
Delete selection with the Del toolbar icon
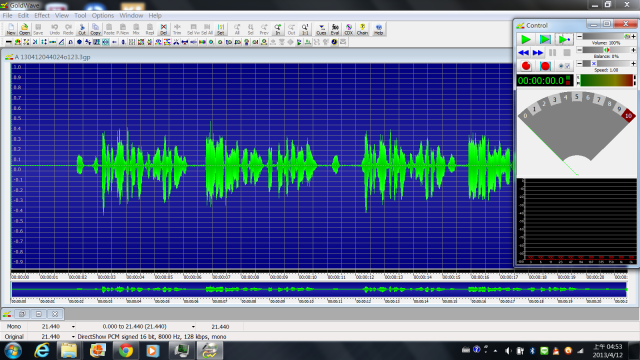pyautogui.click(x=164, y=29)
